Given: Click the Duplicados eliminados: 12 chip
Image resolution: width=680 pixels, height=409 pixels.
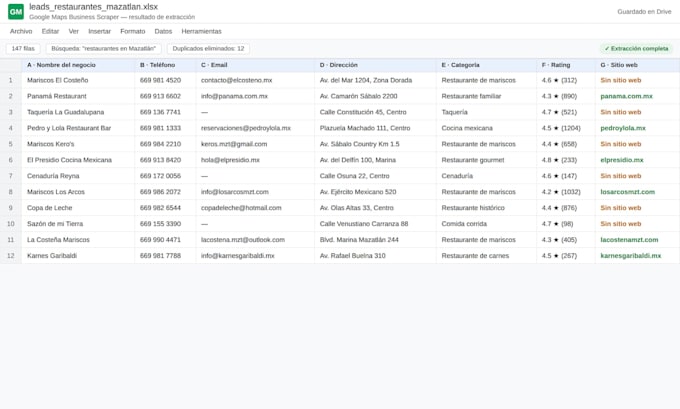Looking at the screenshot, I should pos(208,49).
